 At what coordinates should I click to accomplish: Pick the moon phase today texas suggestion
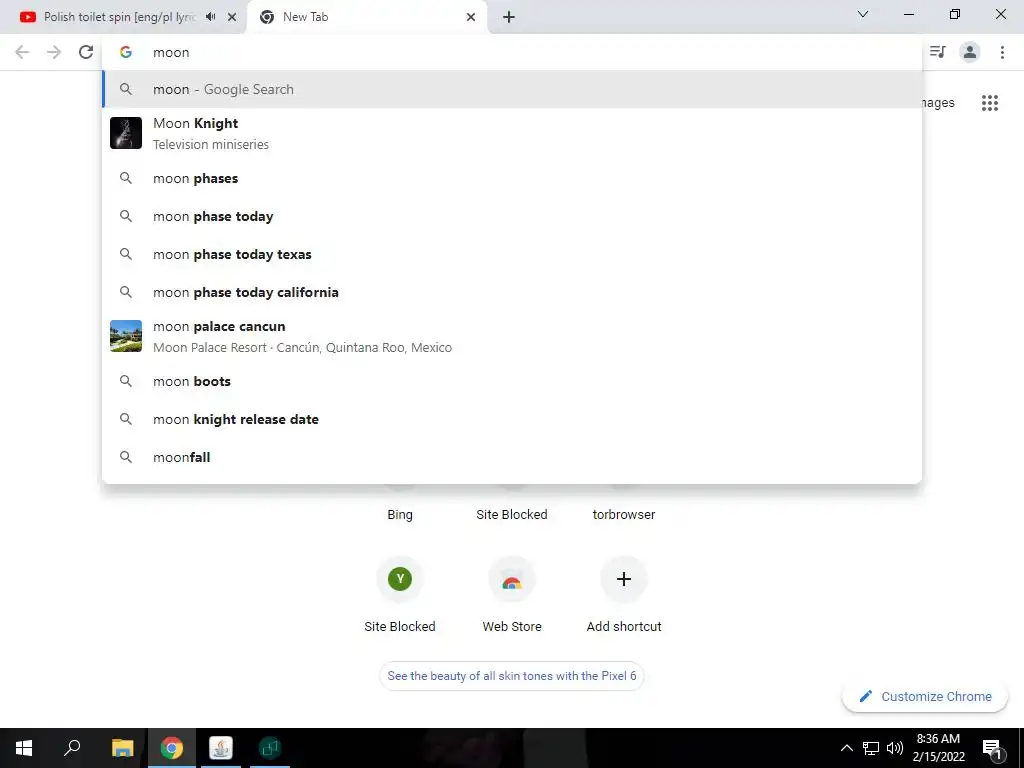pyautogui.click(x=512, y=254)
